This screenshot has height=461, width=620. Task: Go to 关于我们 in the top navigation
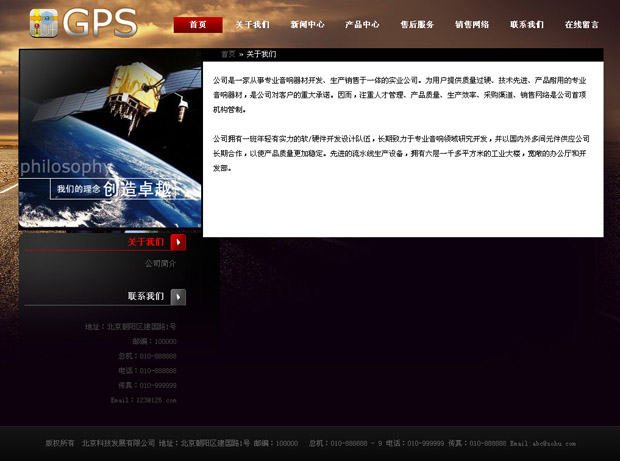point(252,24)
